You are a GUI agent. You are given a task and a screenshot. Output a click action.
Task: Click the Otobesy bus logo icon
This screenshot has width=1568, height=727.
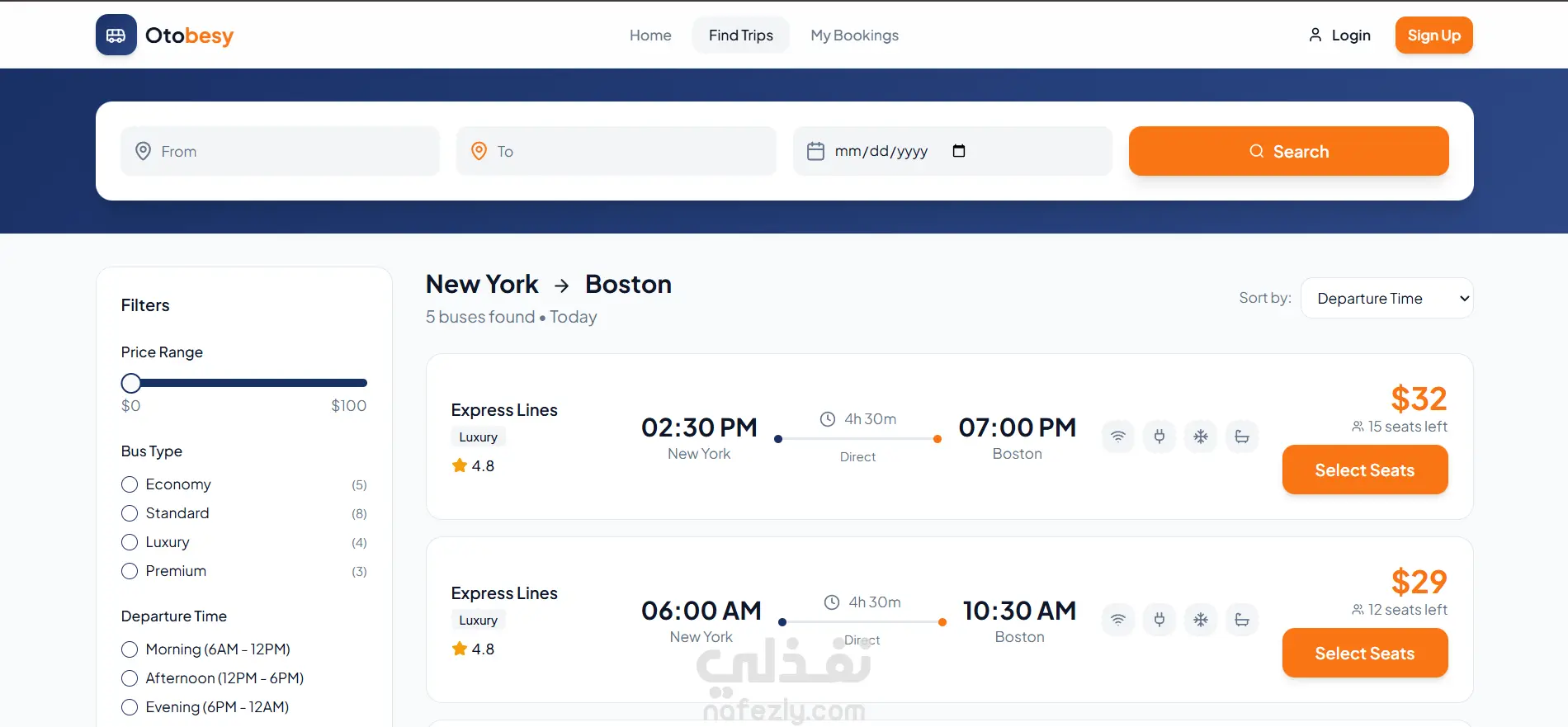pyautogui.click(x=116, y=35)
